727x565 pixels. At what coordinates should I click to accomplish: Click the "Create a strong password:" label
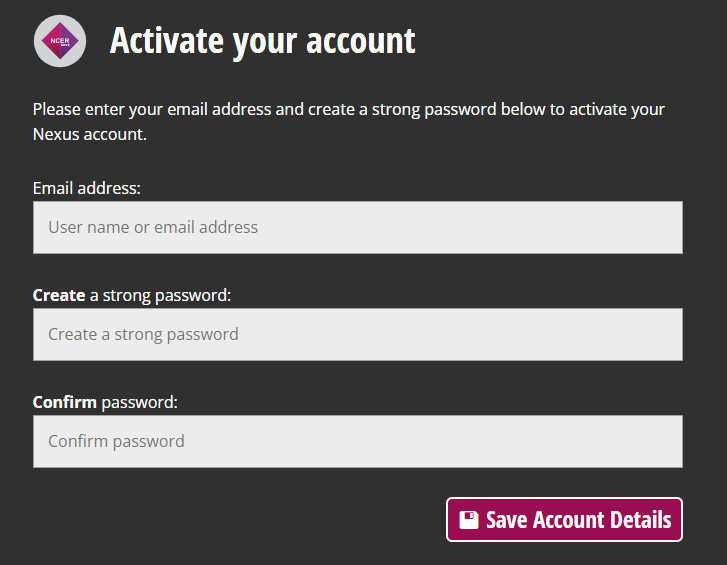tap(132, 295)
